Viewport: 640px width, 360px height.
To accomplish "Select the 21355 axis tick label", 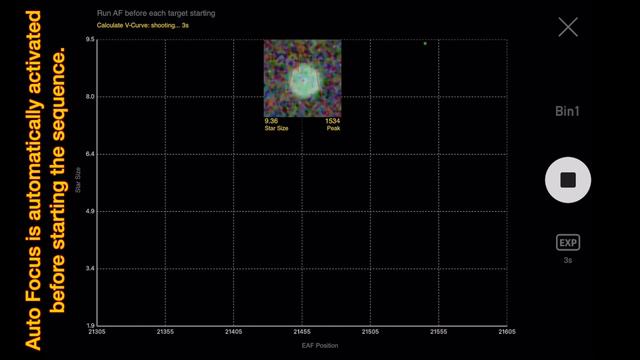I will pos(165,332).
